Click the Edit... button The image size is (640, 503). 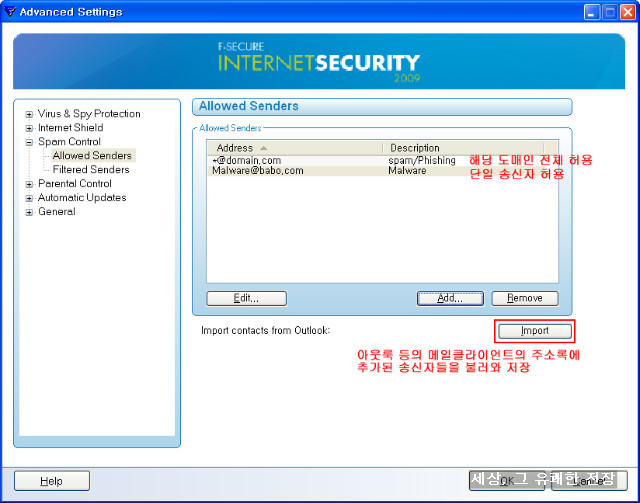(247, 298)
